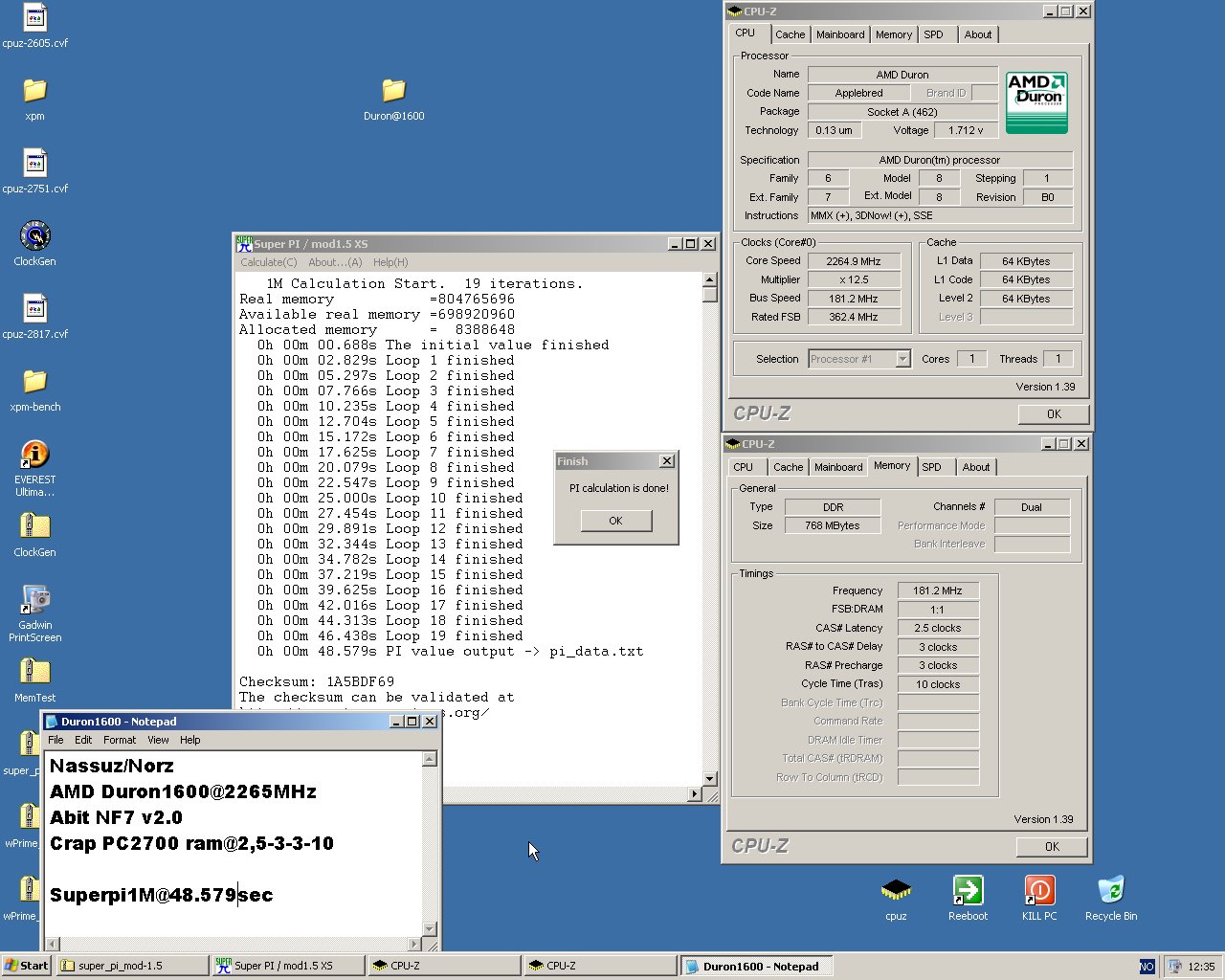Click Super PI vertical scrollbar down arrow
1225x980 pixels.
[709, 779]
